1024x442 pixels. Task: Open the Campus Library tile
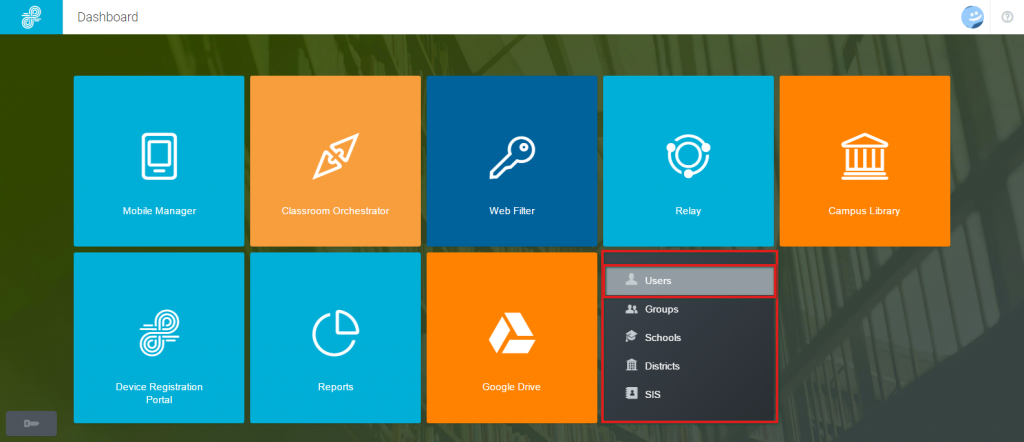pyautogui.click(x=865, y=161)
